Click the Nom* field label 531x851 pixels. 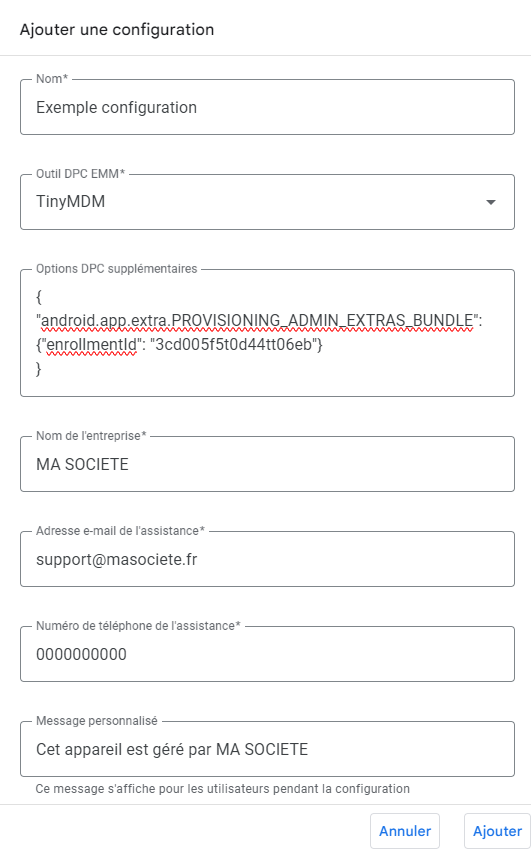point(52,79)
